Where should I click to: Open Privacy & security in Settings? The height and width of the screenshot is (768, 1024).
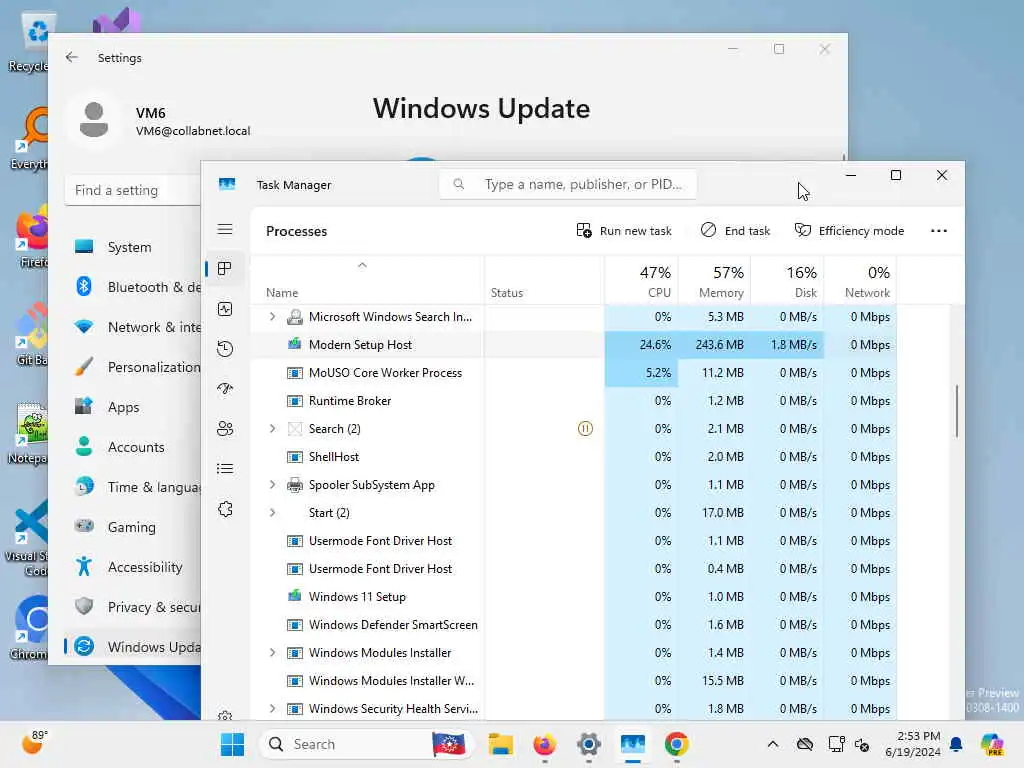134,607
